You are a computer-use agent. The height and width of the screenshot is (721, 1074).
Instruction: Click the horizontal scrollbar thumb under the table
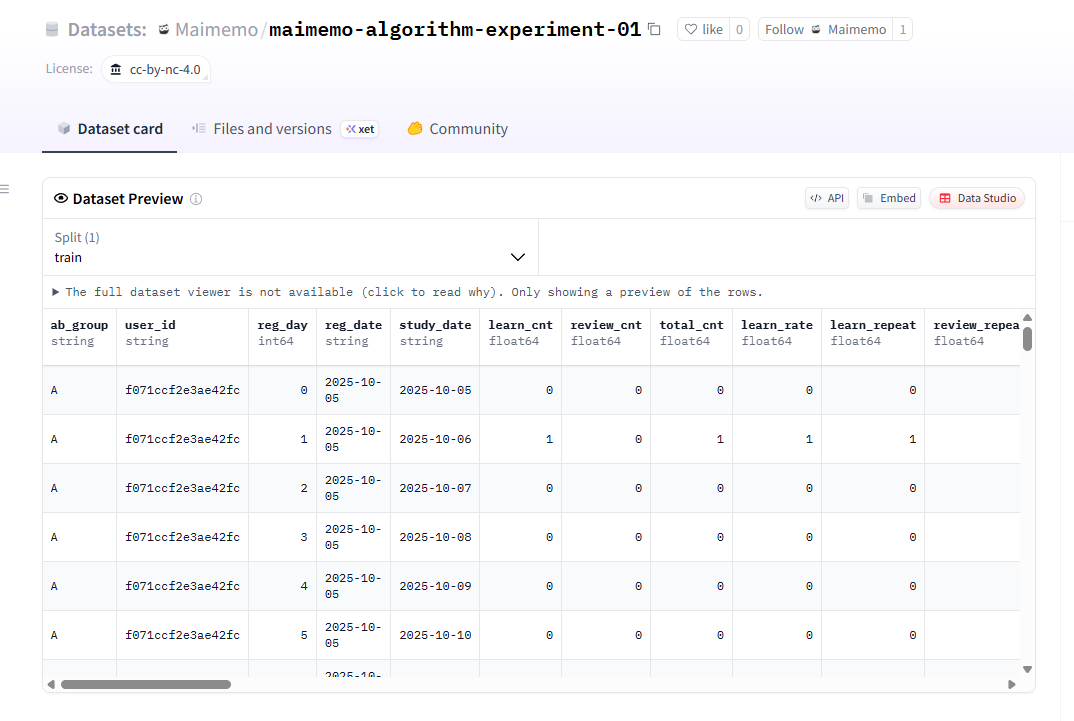145,685
